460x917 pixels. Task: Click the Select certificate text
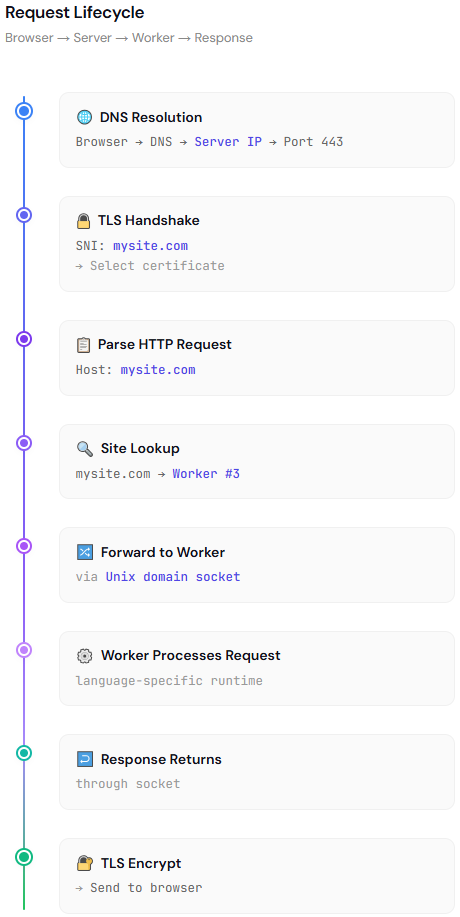(157, 266)
